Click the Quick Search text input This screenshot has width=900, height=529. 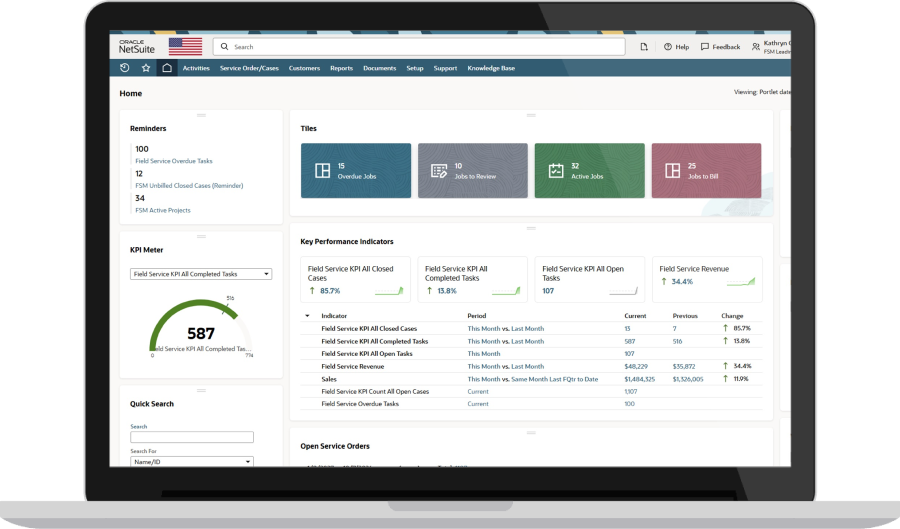(192, 437)
